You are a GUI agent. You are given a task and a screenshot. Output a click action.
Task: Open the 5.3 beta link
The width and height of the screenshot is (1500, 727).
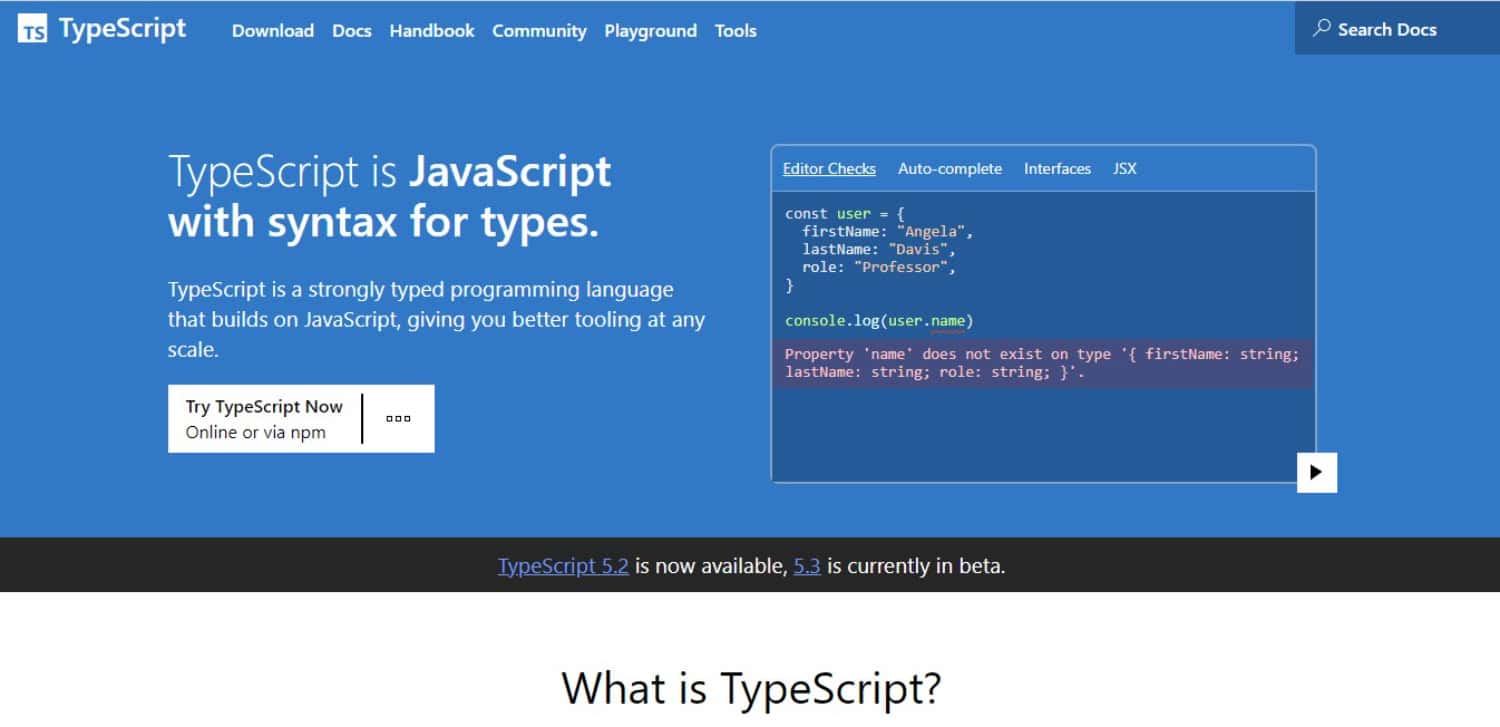coord(807,566)
